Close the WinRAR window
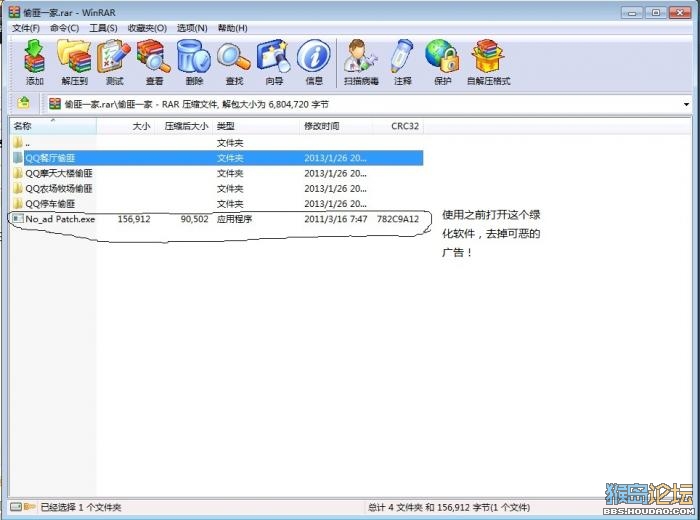The image size is (700, 520). [x=680, y=12]
